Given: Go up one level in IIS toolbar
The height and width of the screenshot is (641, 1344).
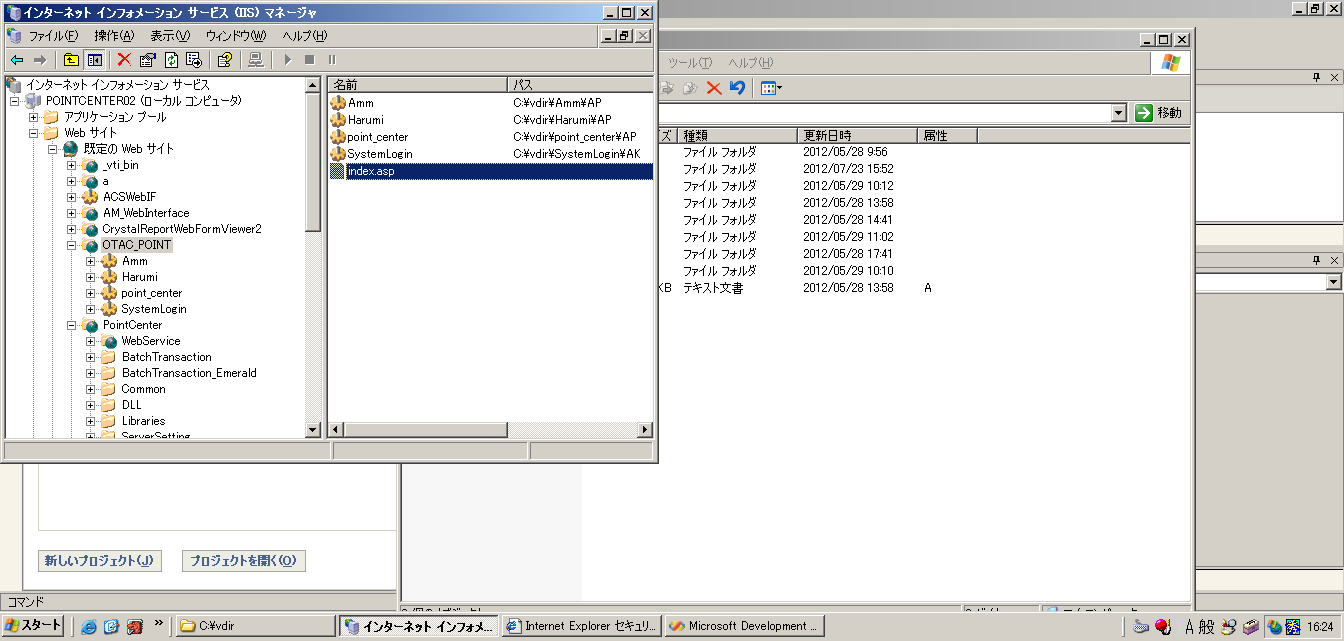Looking at the screenshot, I should tap(71, 60).
